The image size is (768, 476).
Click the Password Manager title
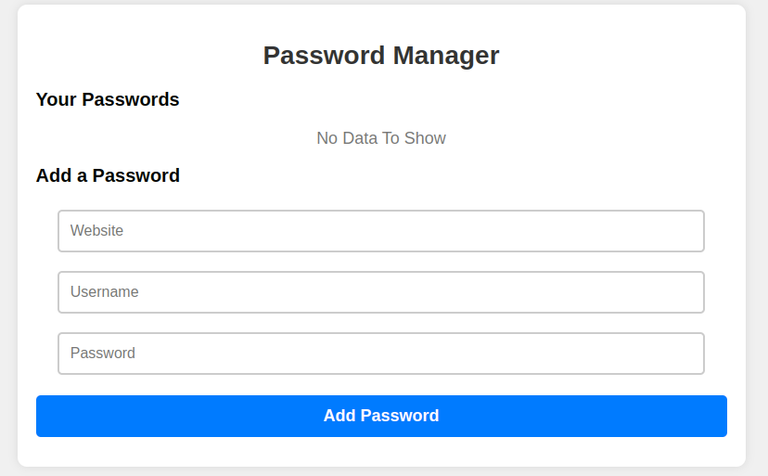pyautogui.click(x=381, y=55)
